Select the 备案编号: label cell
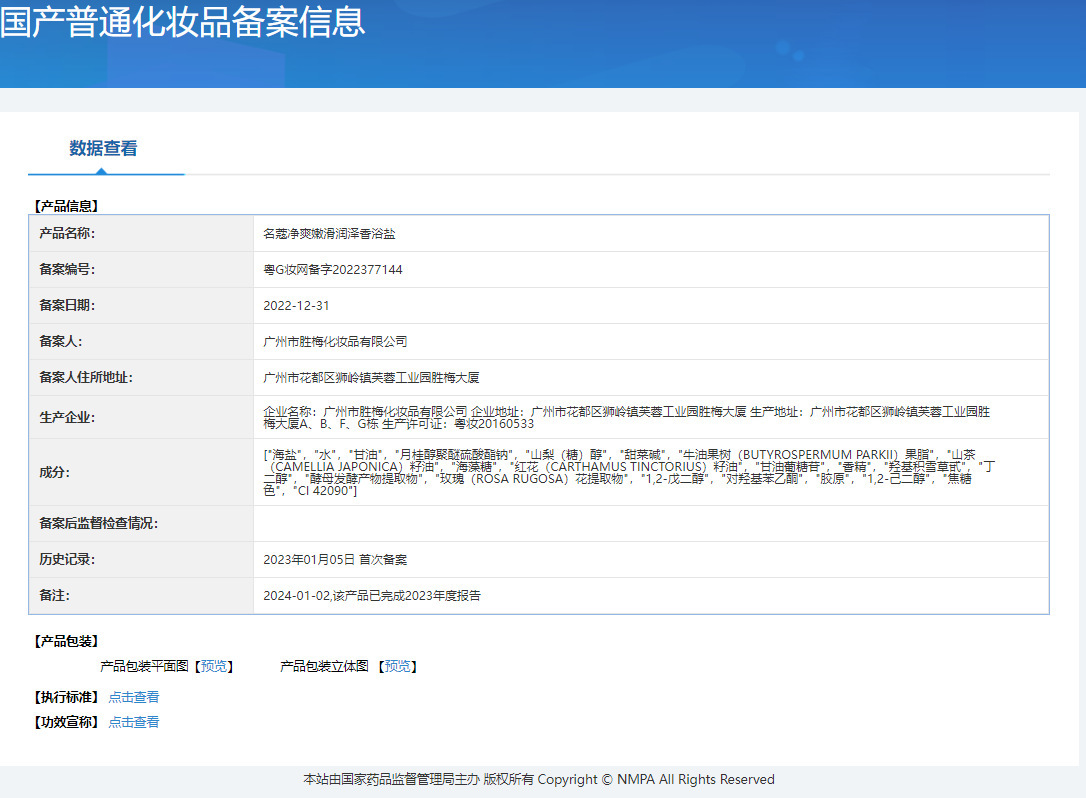This screenshot has height=798, width=1086. 141,269
